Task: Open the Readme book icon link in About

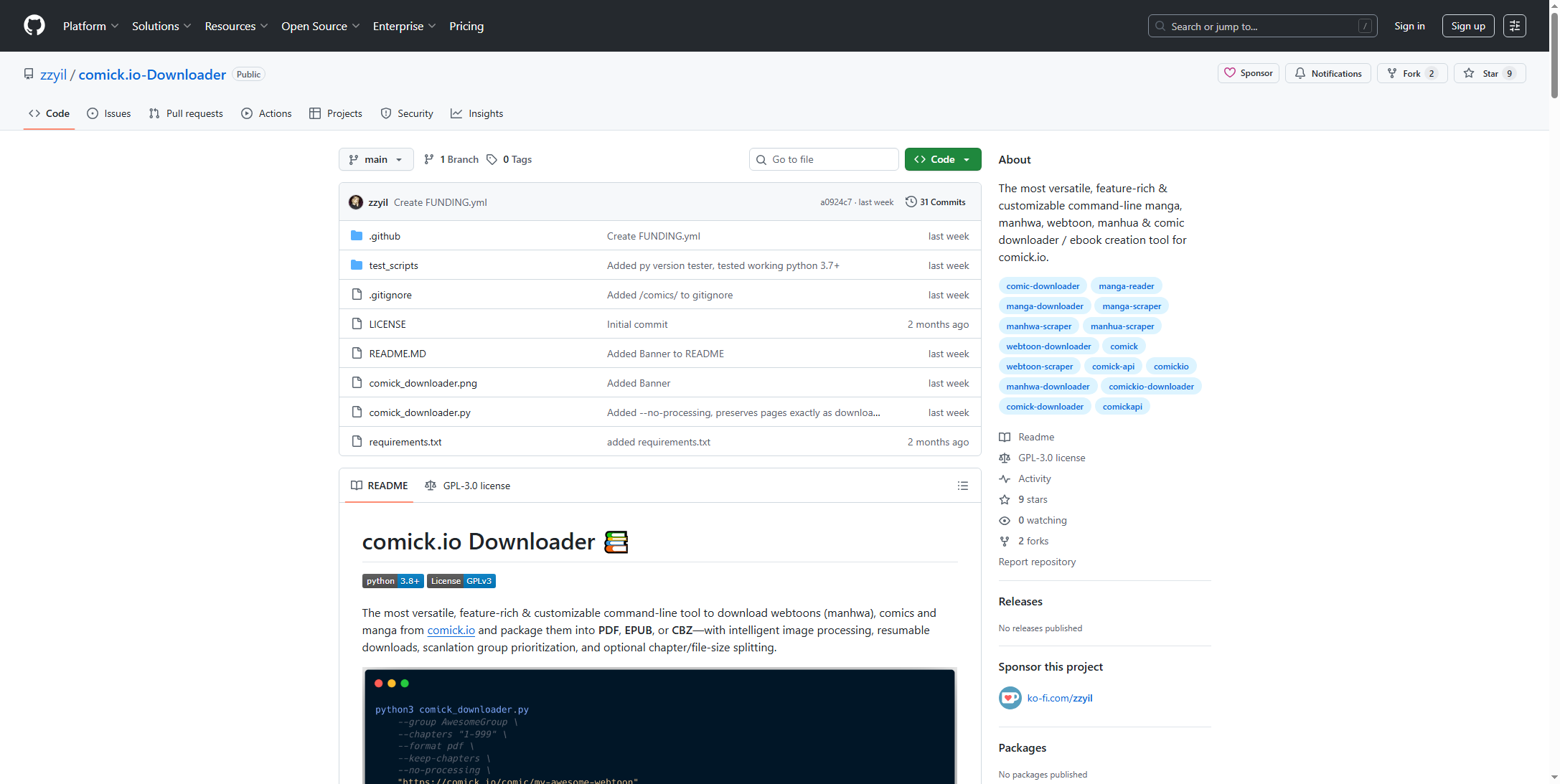Action: [1026, 437]
